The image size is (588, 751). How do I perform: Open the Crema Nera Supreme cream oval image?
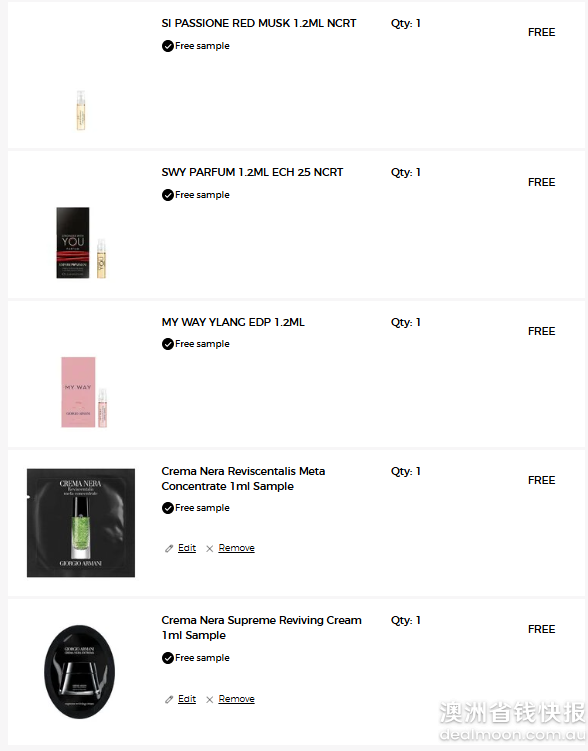pyautogui.click(x=79, y=671)
